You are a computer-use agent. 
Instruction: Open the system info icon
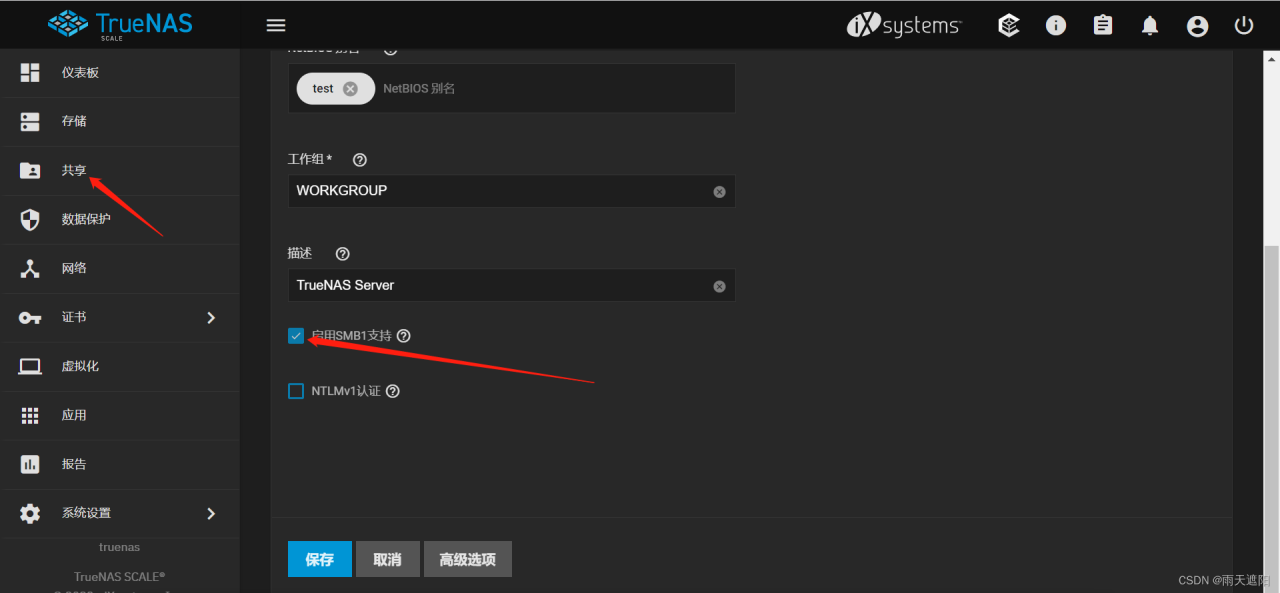pyautogui.click(x=1055, y=25)
